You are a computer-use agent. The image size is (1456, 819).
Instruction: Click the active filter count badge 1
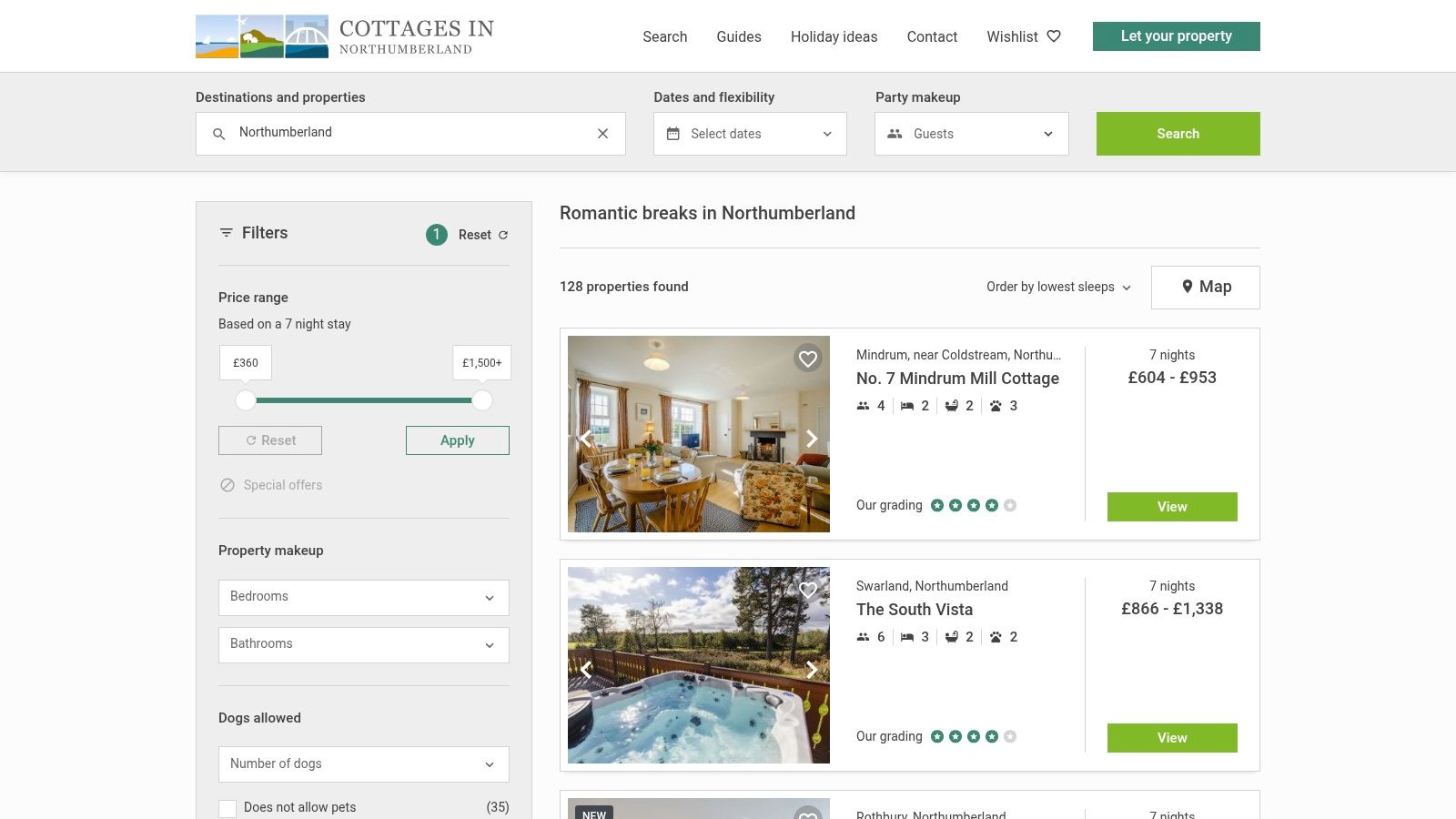437,235
